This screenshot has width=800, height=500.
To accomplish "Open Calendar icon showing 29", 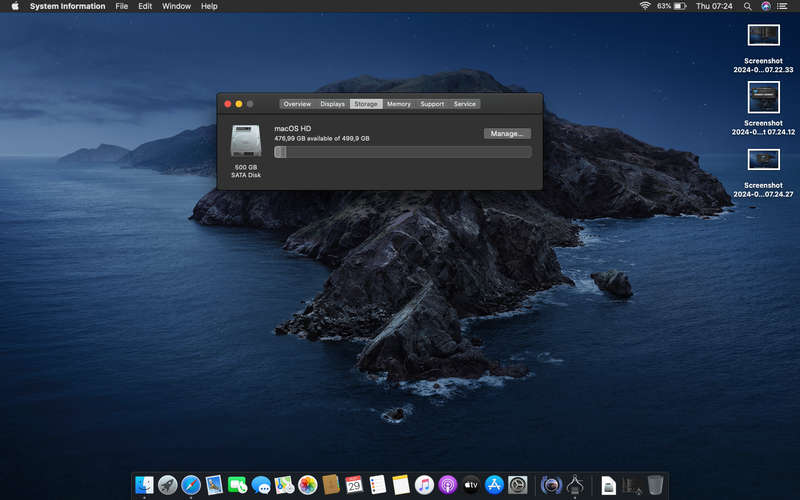I will (x=354, y=485).
